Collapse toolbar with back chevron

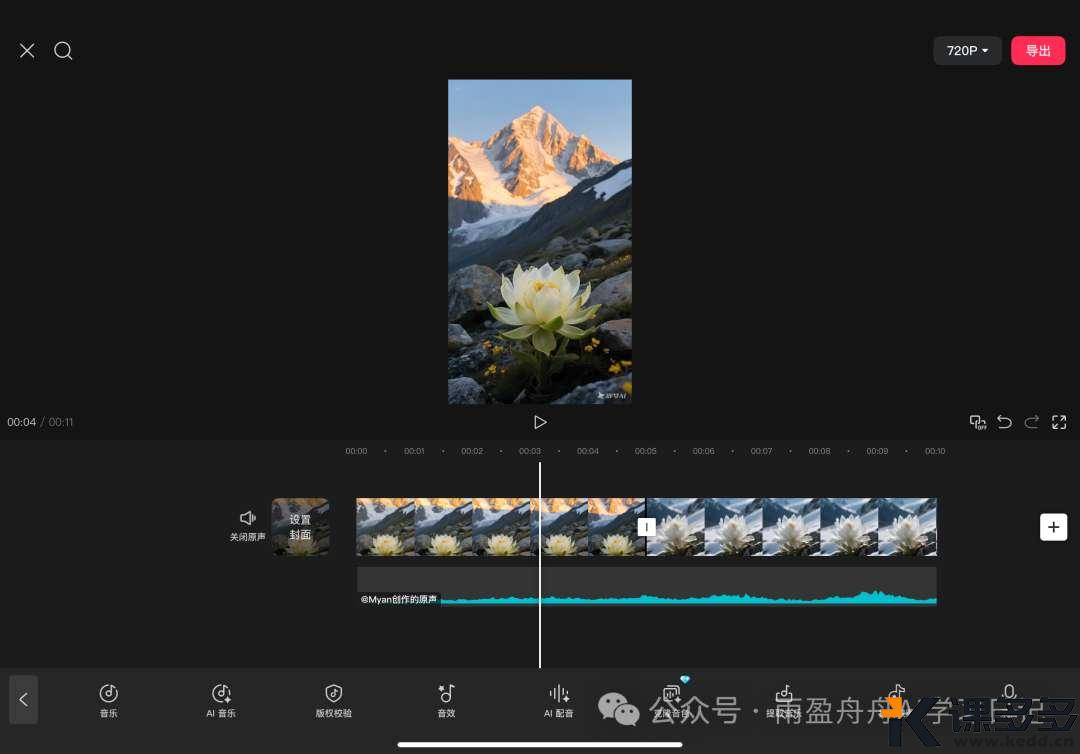coord(23,700)
